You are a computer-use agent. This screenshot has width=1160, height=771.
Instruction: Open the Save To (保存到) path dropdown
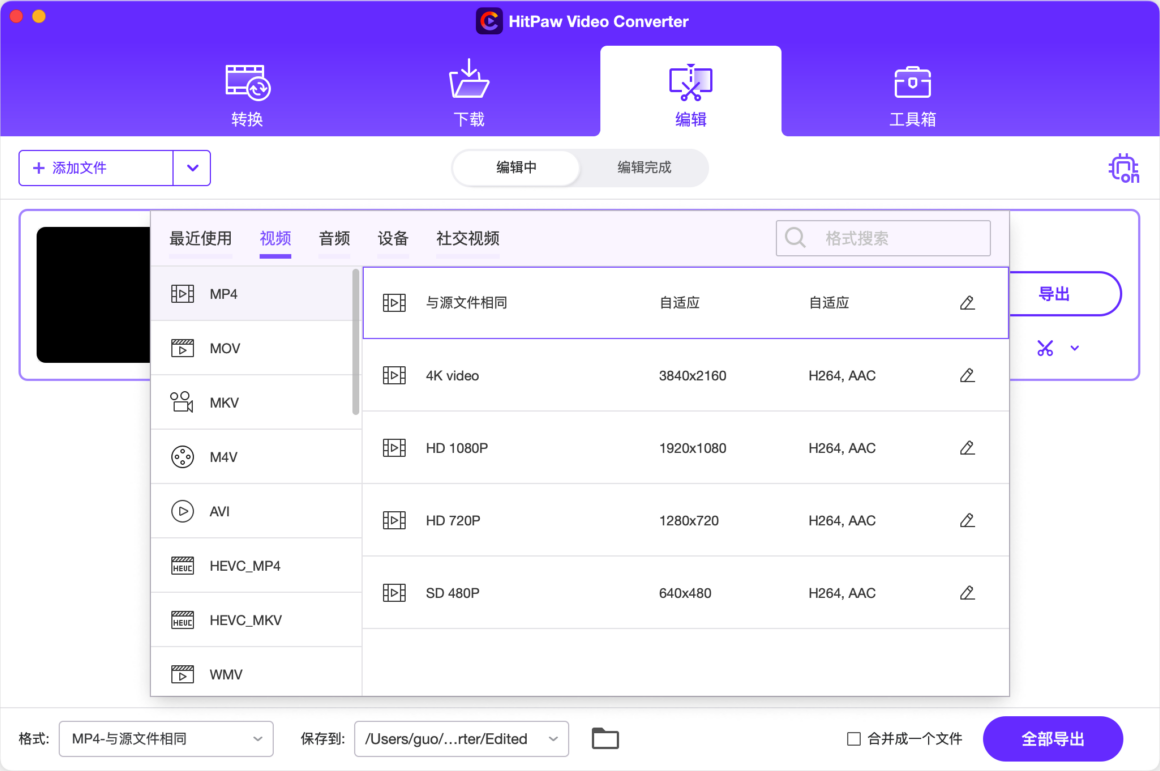point(462,738)
